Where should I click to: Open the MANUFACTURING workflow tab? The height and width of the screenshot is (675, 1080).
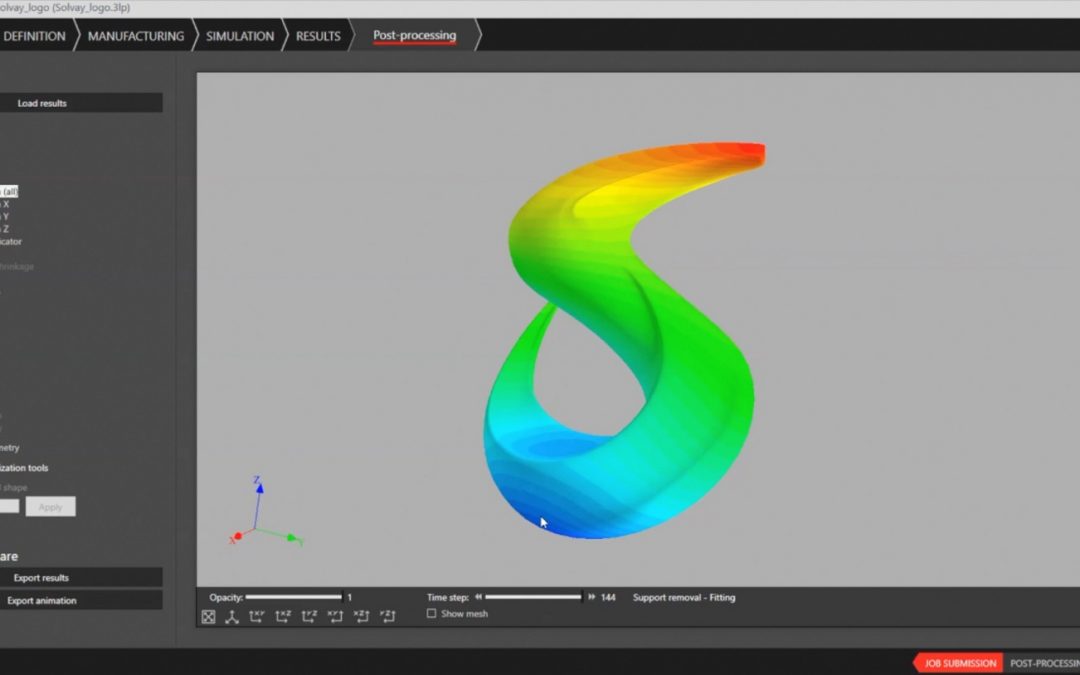coord(136,36)
